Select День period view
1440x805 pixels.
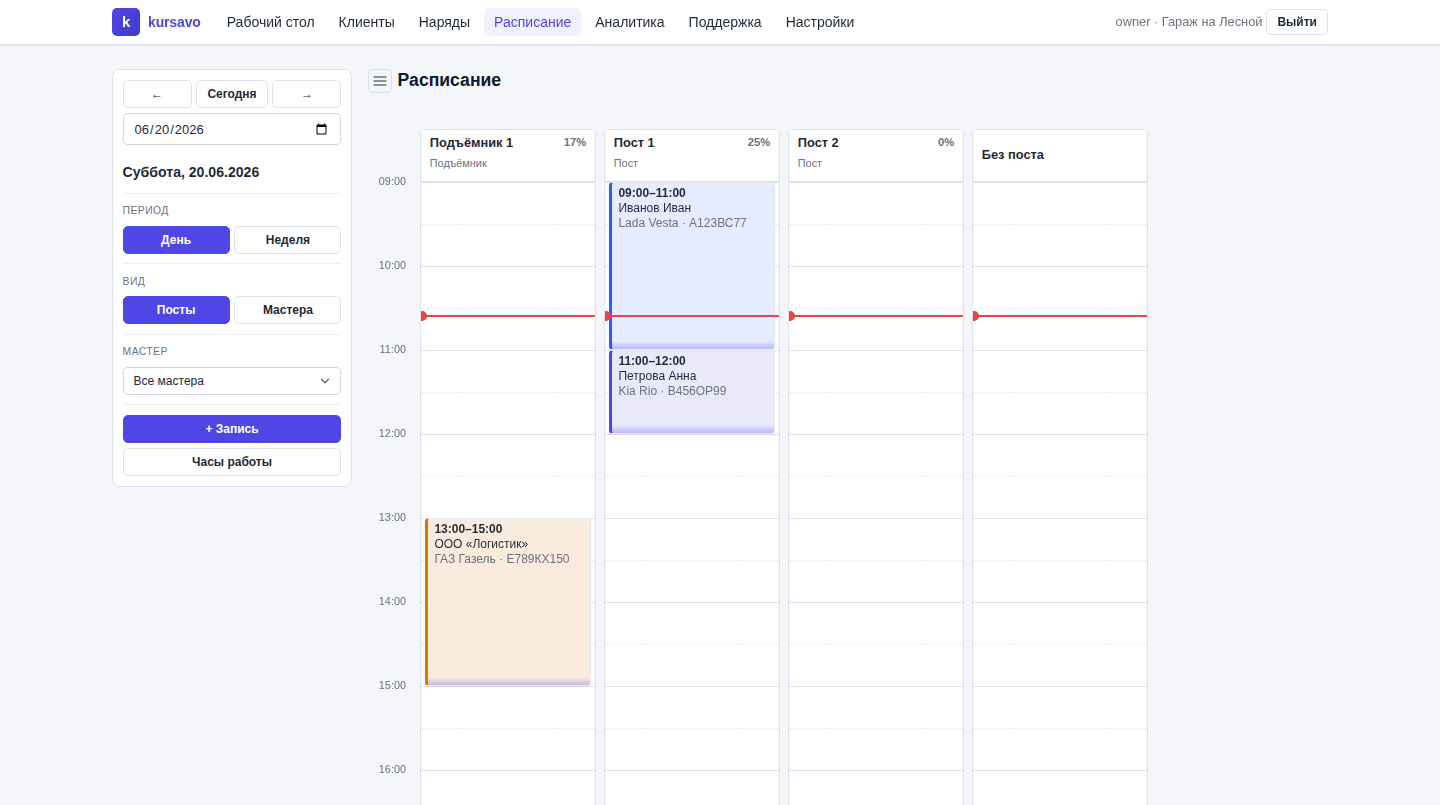176,240
